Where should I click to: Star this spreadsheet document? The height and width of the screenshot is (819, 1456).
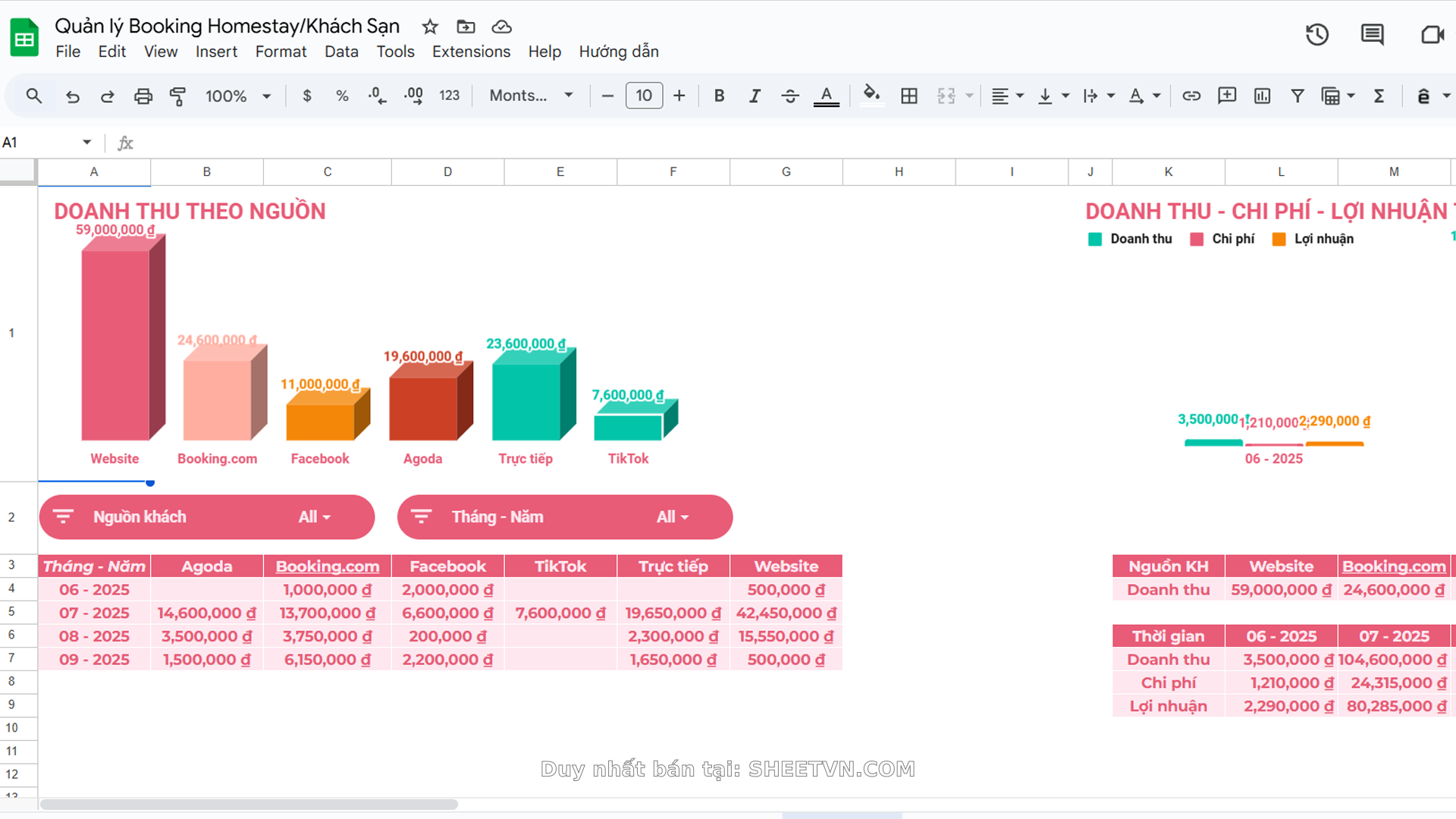430,27
